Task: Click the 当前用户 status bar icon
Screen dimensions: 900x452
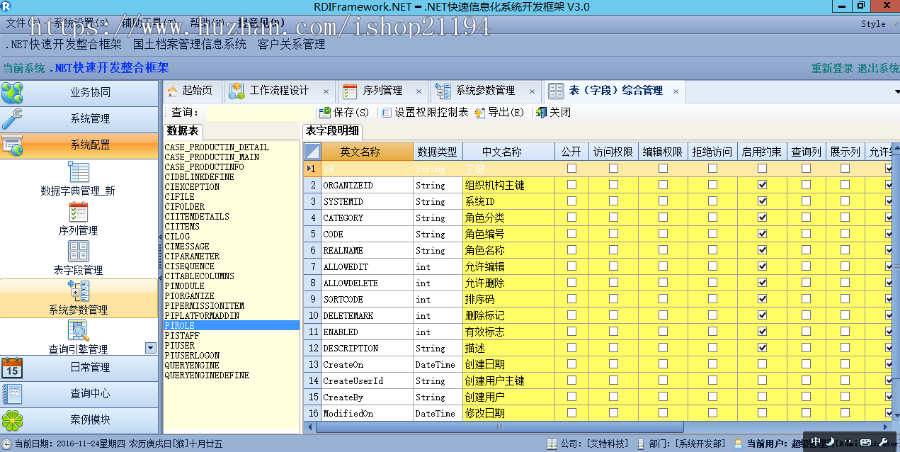Action: tap(739, 443)
